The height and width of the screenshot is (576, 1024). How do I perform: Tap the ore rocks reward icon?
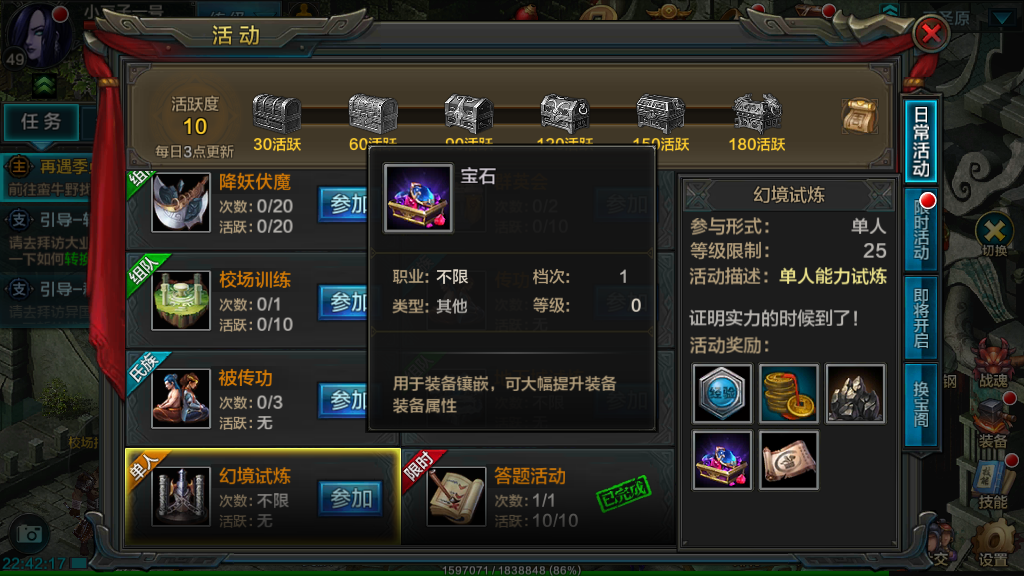pyautogui.click(x=855, y=394)
